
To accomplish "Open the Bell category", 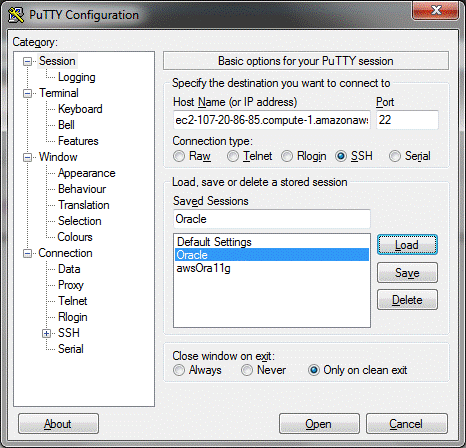I will coord(66,125).
